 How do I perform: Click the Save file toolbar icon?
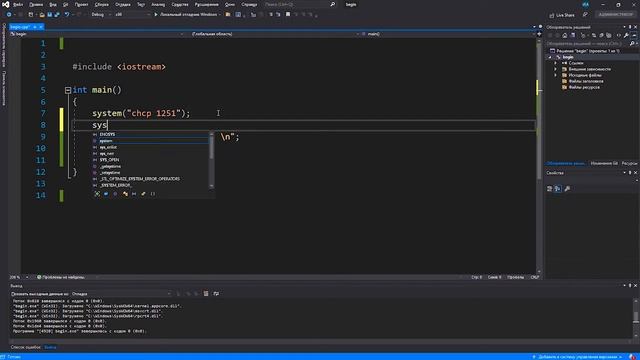pyautogui.click(x=49, y=15)
